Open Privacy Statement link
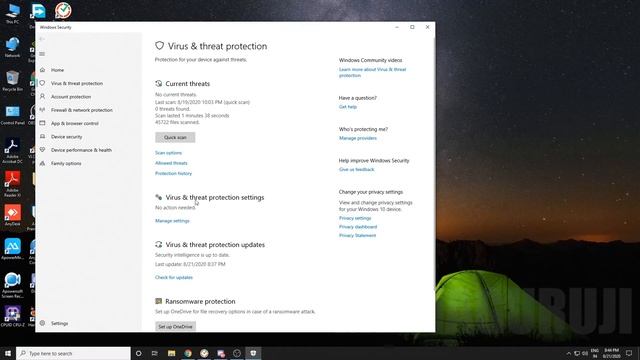 pyautogui.click(x=357, y=236)
